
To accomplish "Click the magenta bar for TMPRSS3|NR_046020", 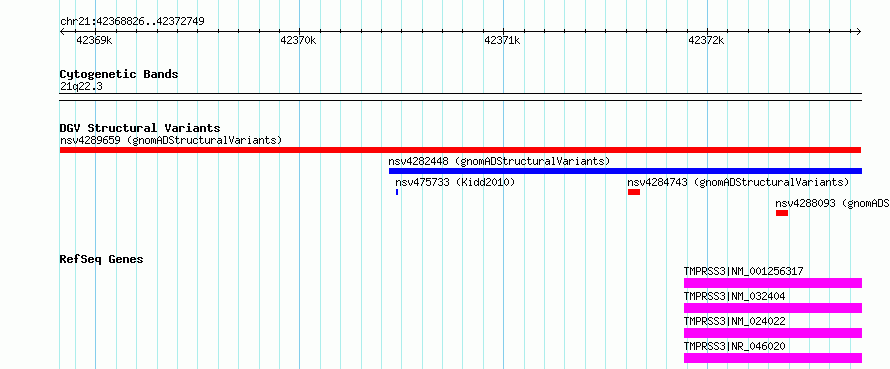I will tap(773, 358).
